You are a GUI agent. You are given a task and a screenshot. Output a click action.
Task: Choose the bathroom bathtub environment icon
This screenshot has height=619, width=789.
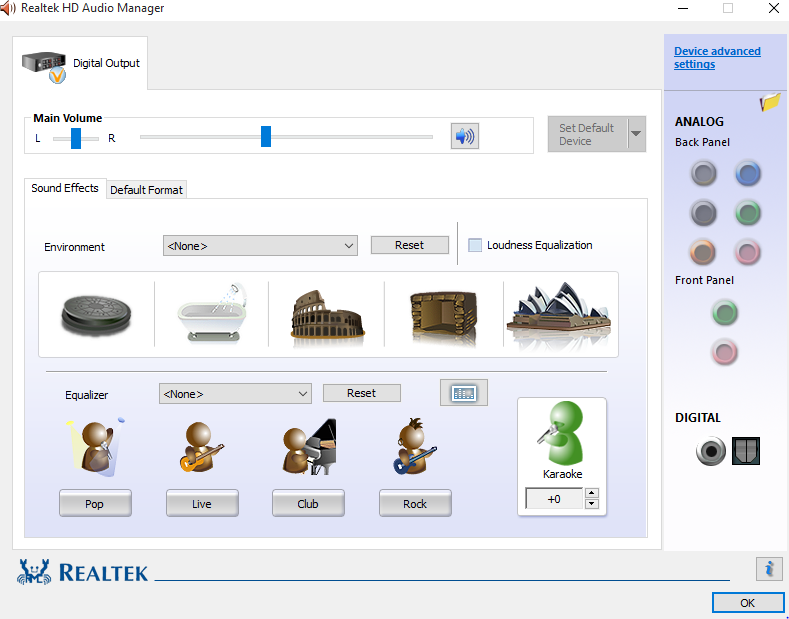(x=212, y=314)
